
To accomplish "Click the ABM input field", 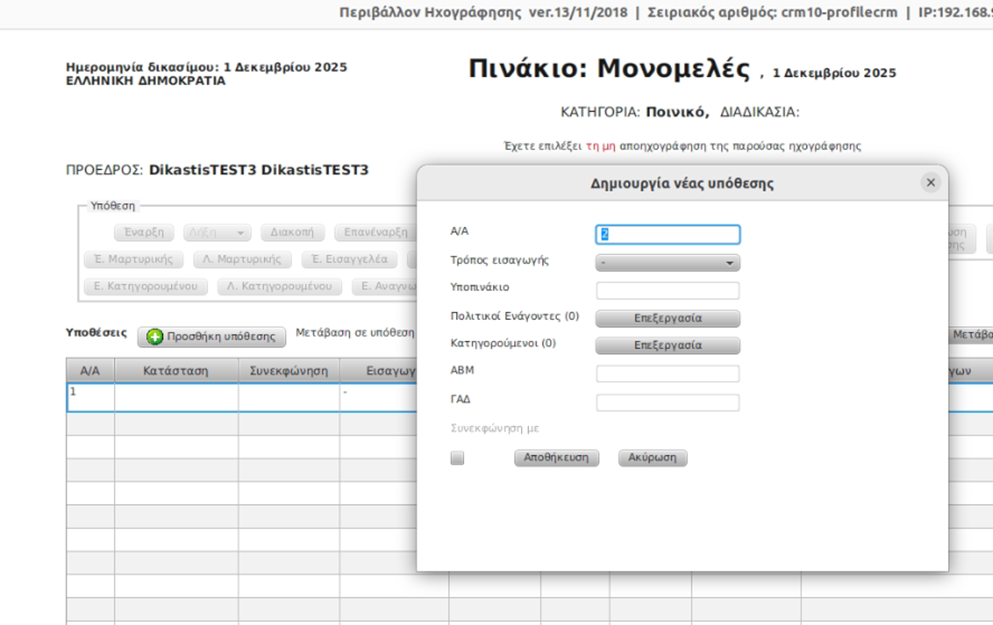I will pyautogui.click(x=667, y=374).
